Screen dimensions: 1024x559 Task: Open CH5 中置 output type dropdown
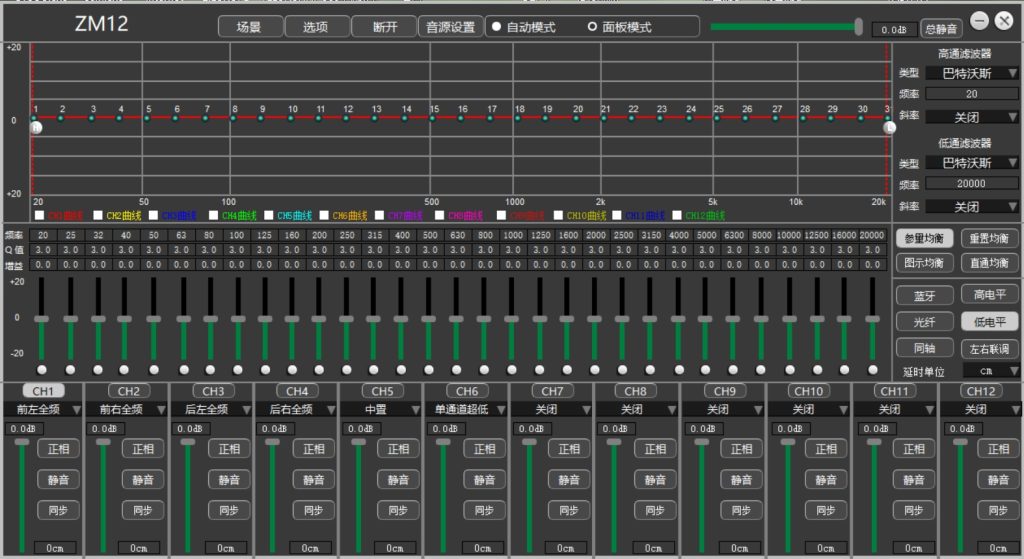[x=382, y=409]
